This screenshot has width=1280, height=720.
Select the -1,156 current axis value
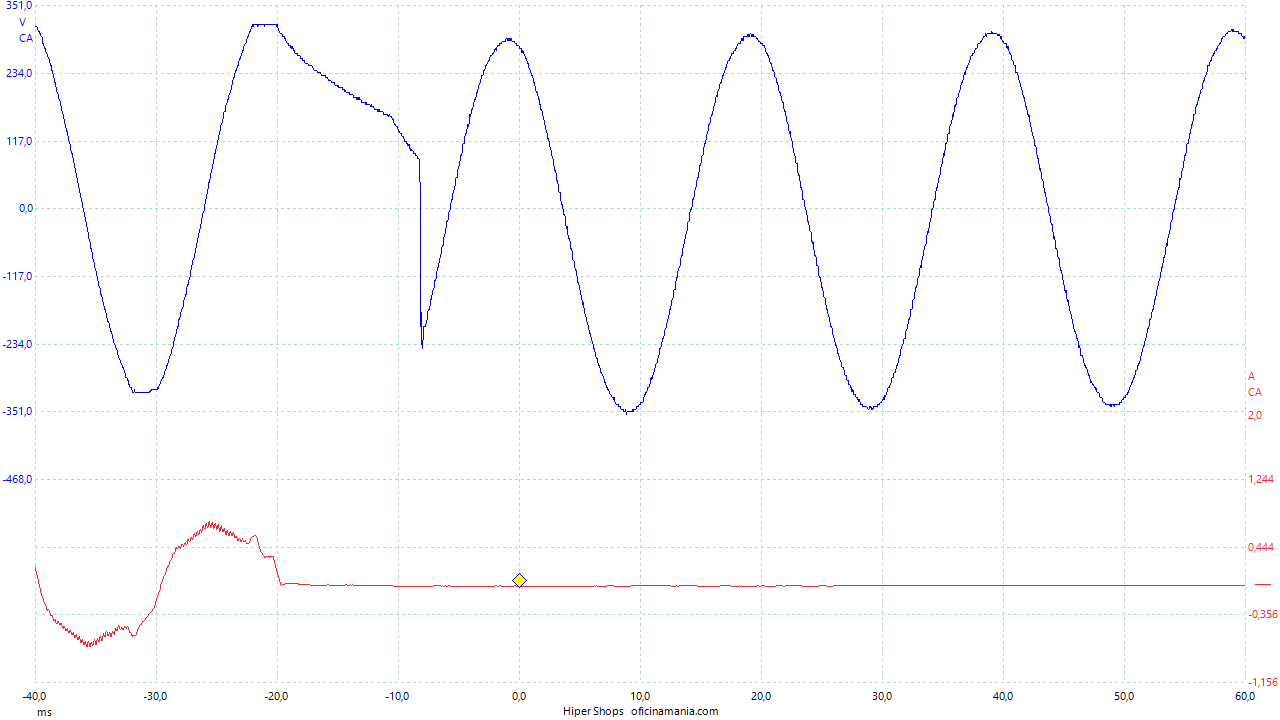pyautogui.click(x=1262, y=682)
